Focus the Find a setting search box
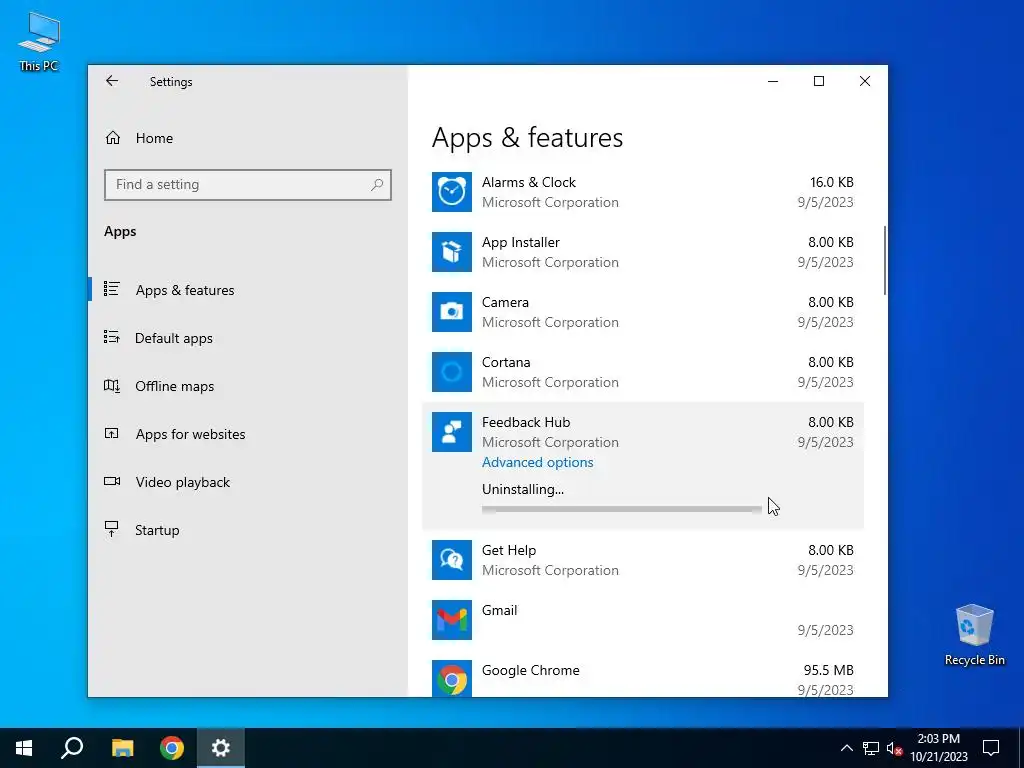1024x768 pixels. coord(248,185)
